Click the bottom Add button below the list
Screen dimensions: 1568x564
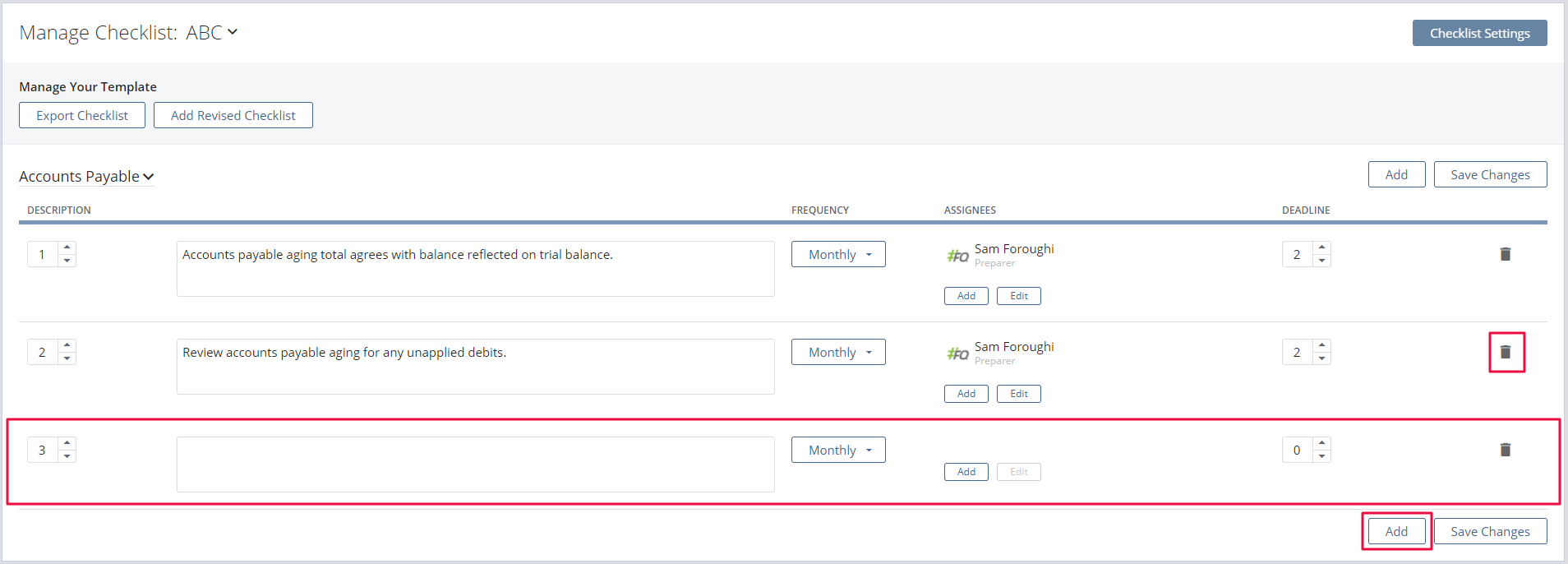click(x=1396, y=531)
